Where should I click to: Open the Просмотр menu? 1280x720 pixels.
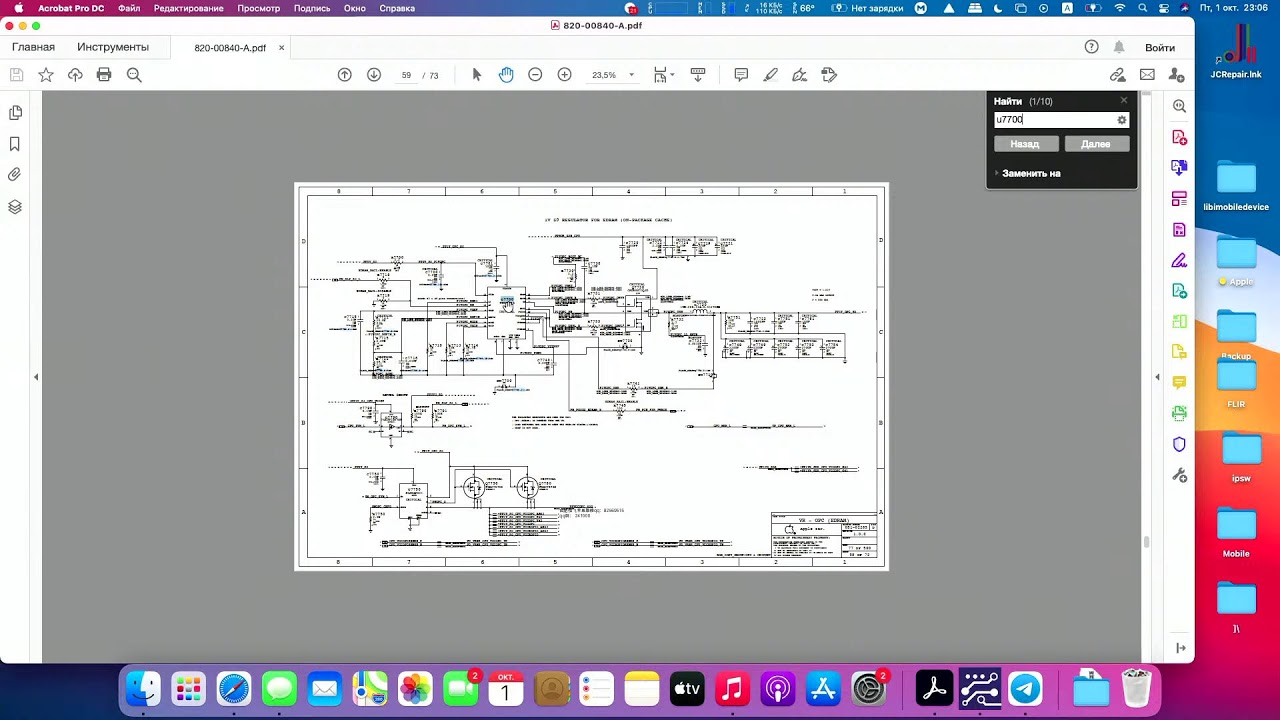(x=259, y=8)
